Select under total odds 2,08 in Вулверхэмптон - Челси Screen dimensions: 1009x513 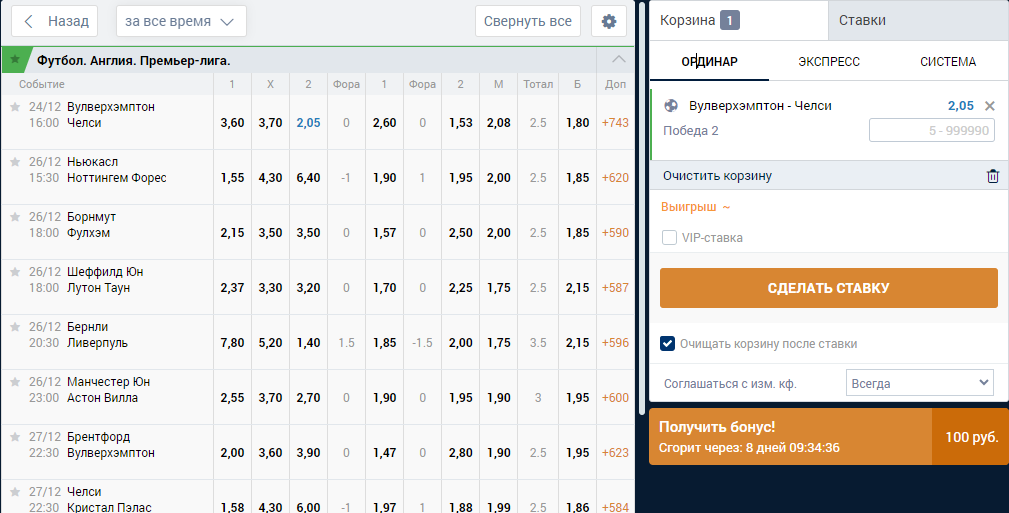pos(499,123)
